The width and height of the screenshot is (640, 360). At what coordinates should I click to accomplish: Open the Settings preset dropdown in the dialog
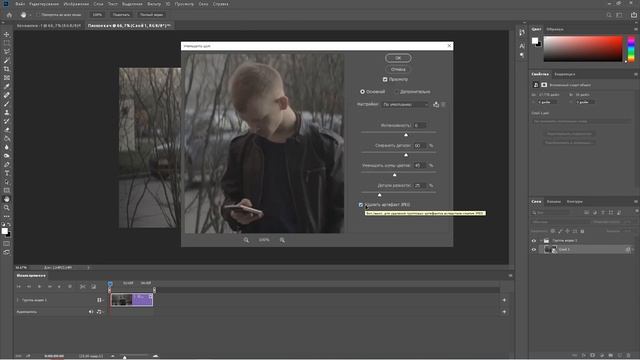[x=405, y=104]
